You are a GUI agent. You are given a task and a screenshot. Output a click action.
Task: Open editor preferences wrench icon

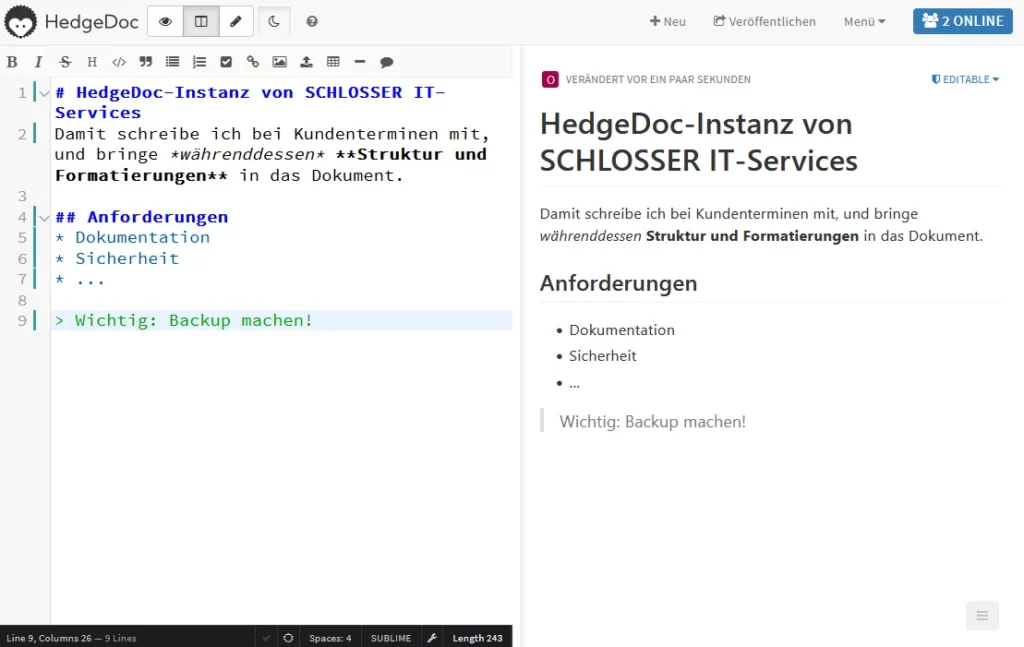pos(432,638)
